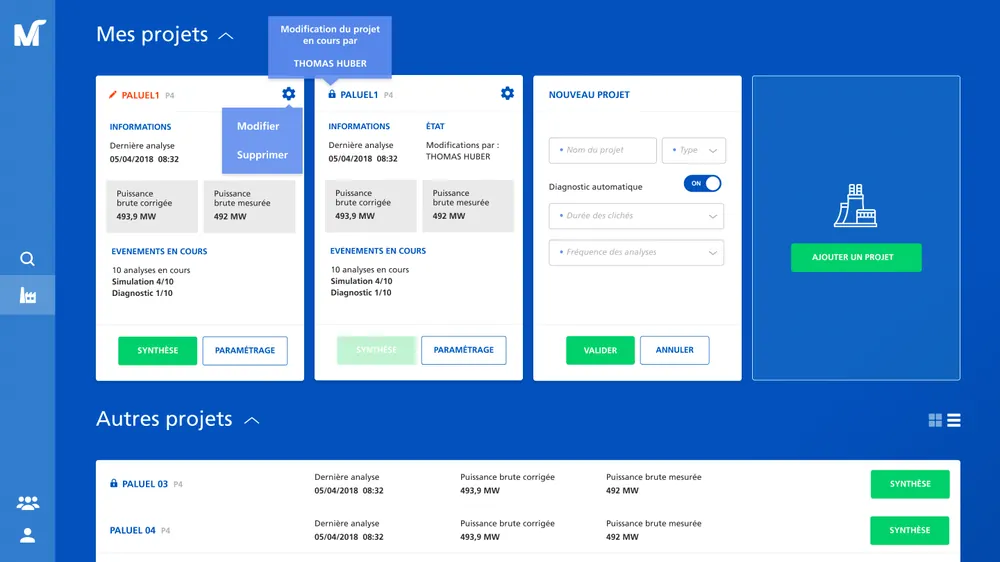Click Puissance brute corrigée tile on locked card
The height and width of the screenshot is (562, 1000).
371,205
